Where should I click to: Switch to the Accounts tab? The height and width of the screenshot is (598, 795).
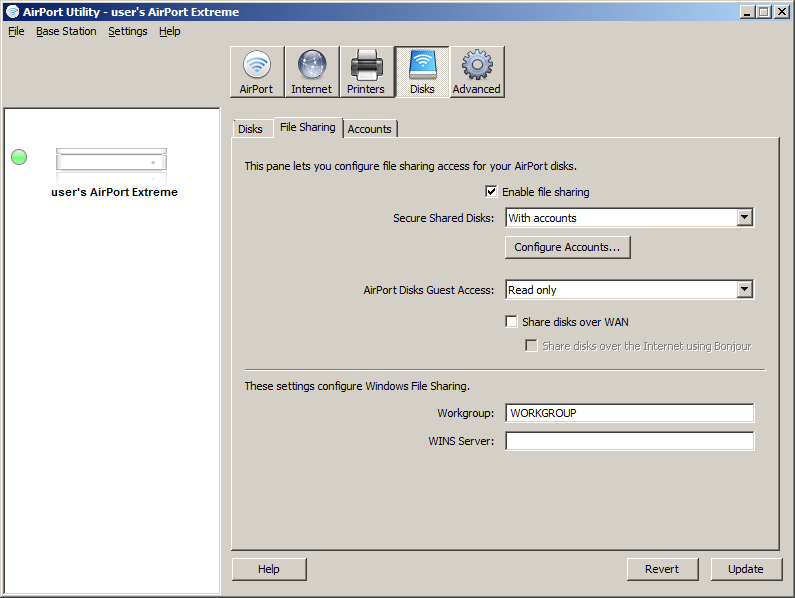pyautogui.click(x=370, y=129)
